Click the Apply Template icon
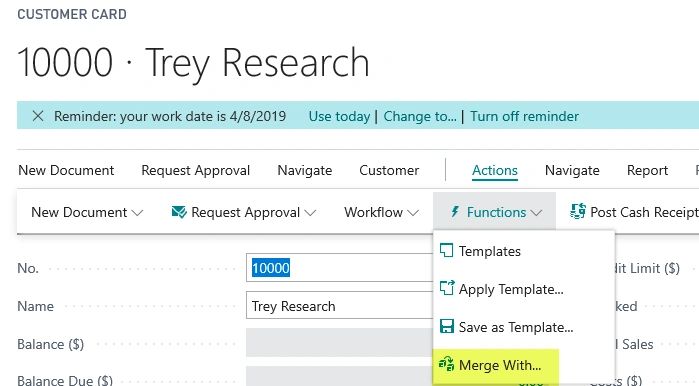 pyautogui.click(x=447, y=288)
